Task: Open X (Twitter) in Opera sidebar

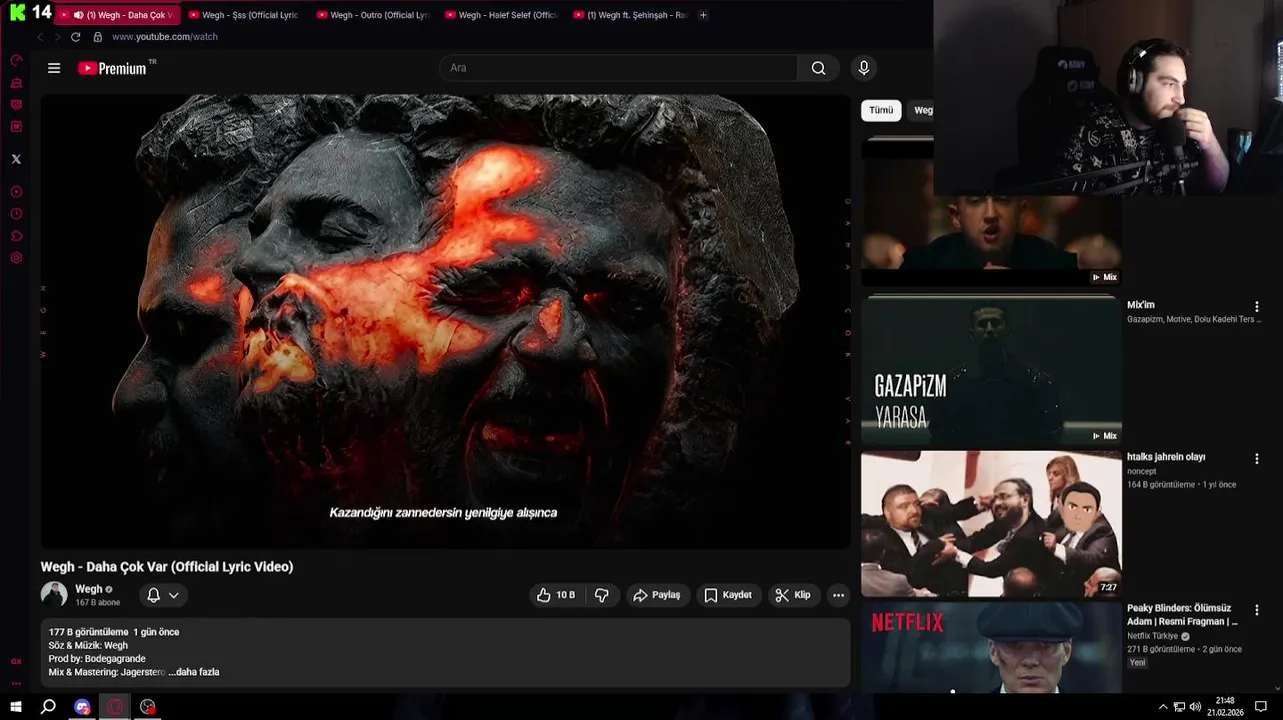Action: (16, 159)
